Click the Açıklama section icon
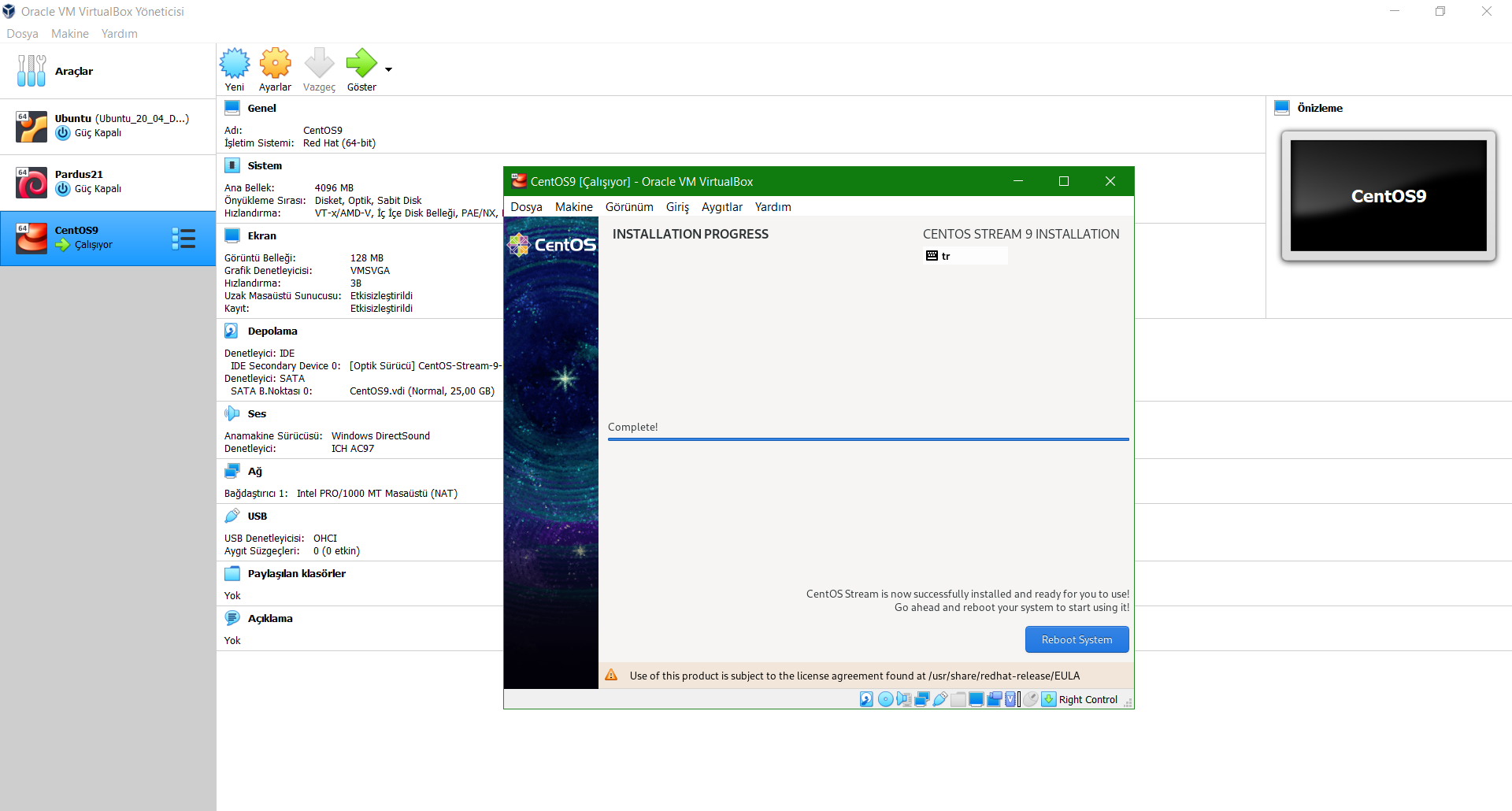The width and height of the screenshot is (1512, 811). 232,618
